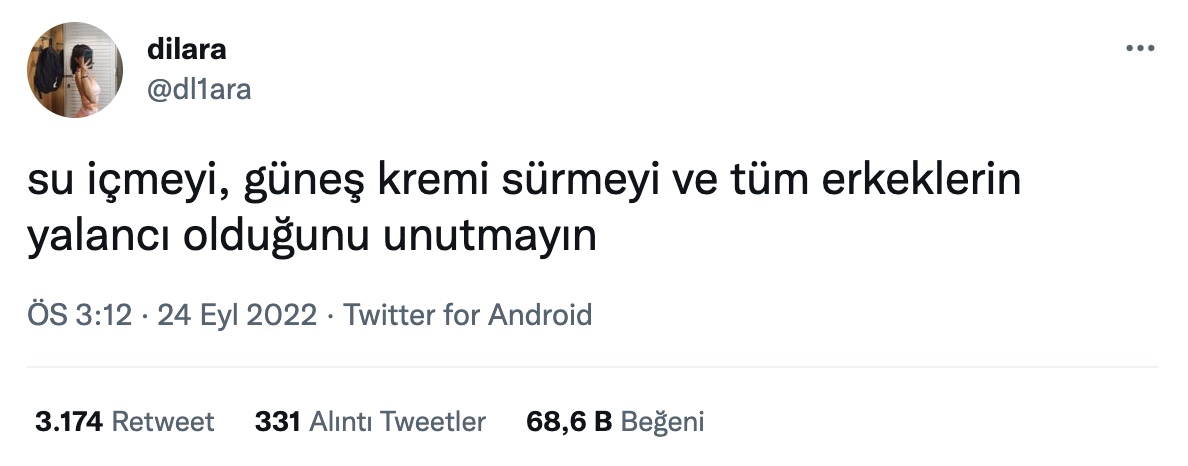This screenshot has height=466, width=1188.
Task: Click the ÖS 3:12 timestamp
Action: (x=80, y=314)
